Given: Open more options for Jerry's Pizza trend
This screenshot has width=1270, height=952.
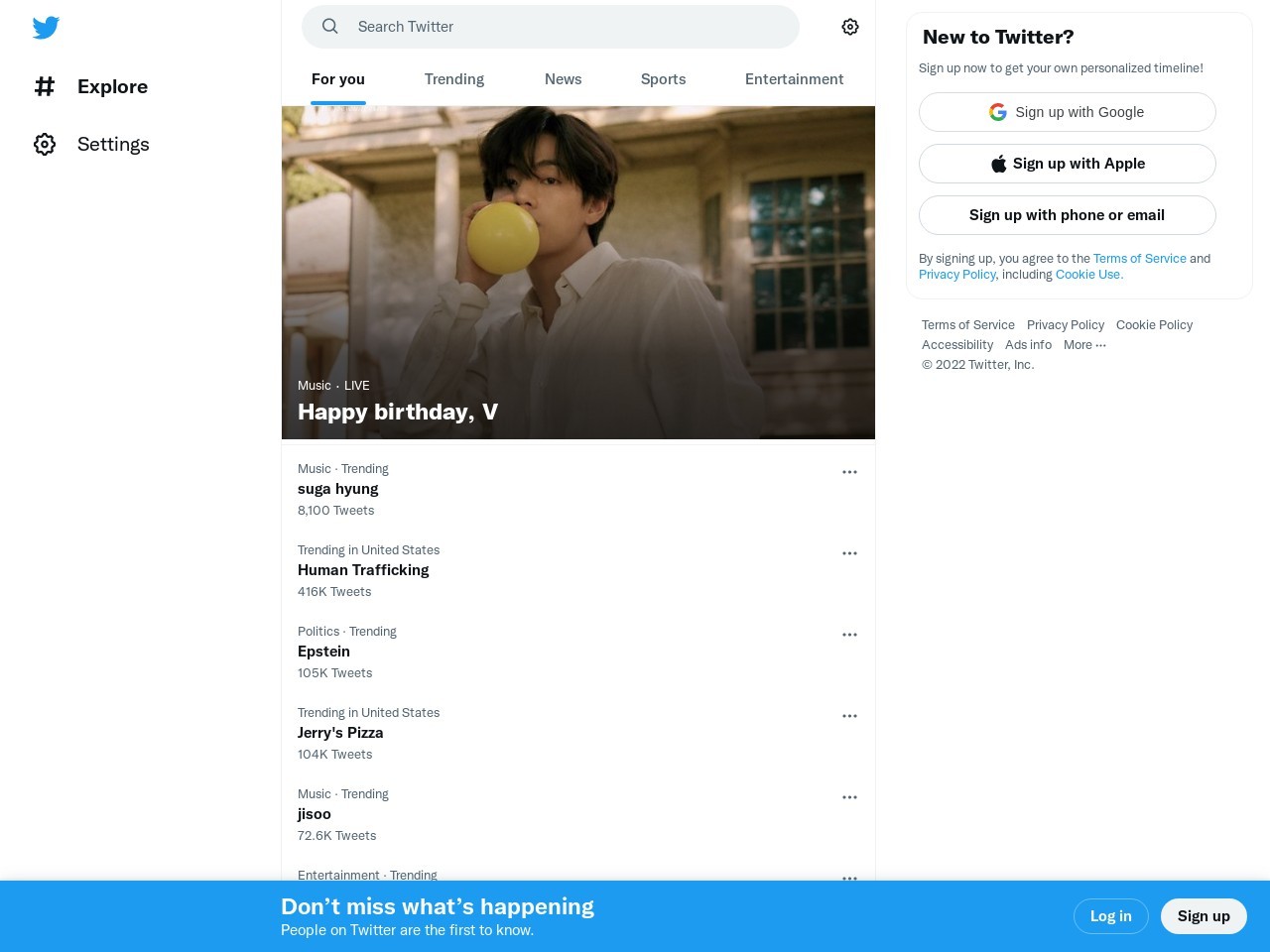Looking at the screenshot, I should [849, 716].
